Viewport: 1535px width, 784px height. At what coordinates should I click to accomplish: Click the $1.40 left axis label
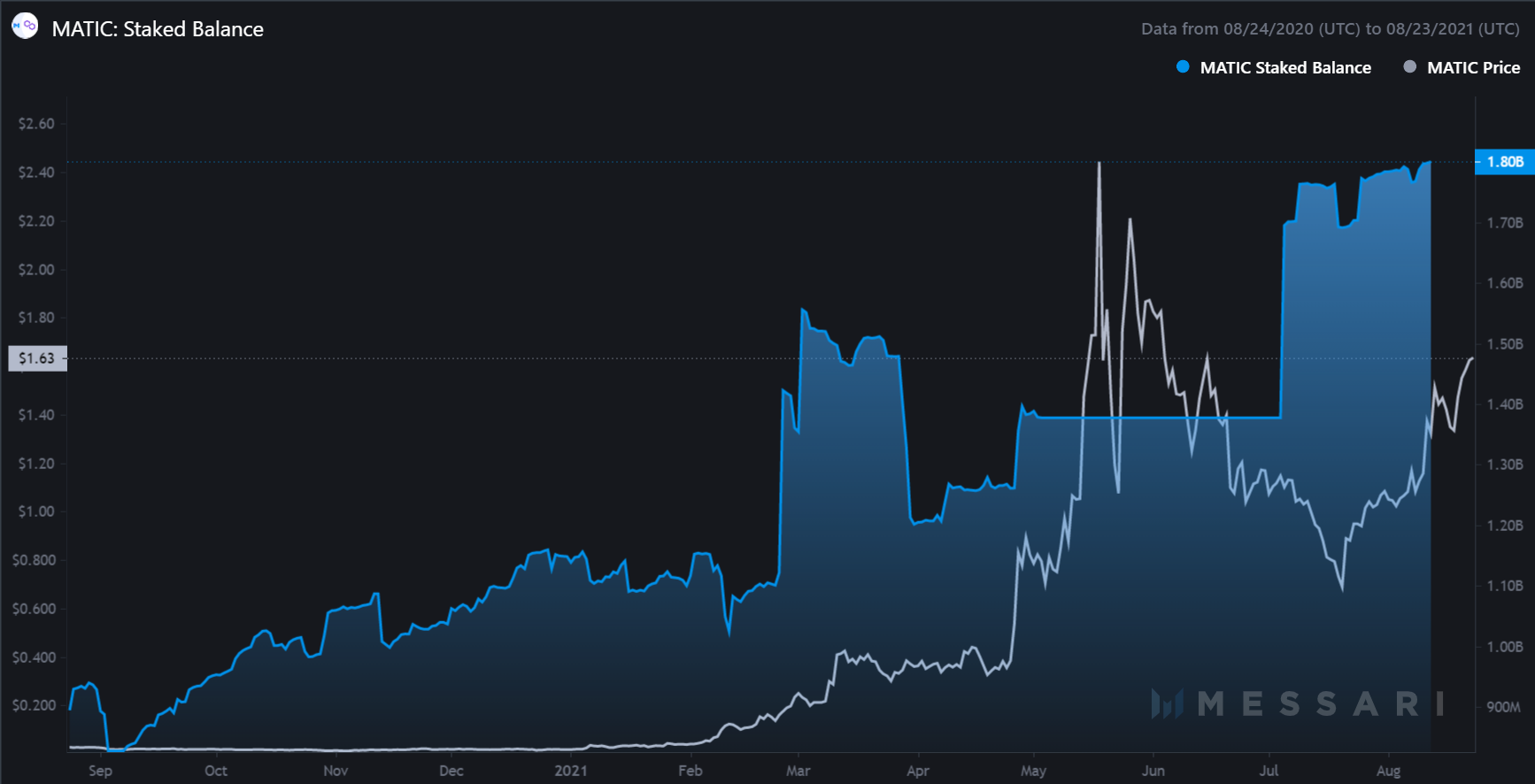[x=36, y=415]
